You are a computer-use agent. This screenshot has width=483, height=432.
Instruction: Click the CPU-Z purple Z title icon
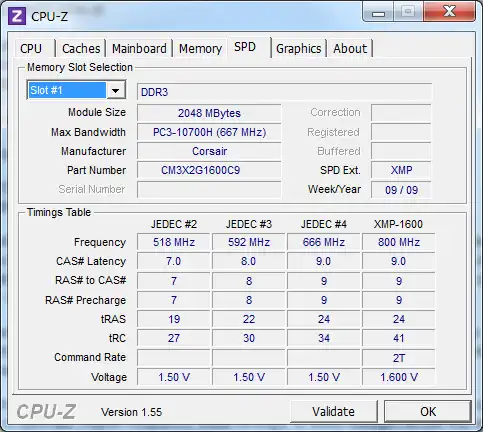coord(17,16)
